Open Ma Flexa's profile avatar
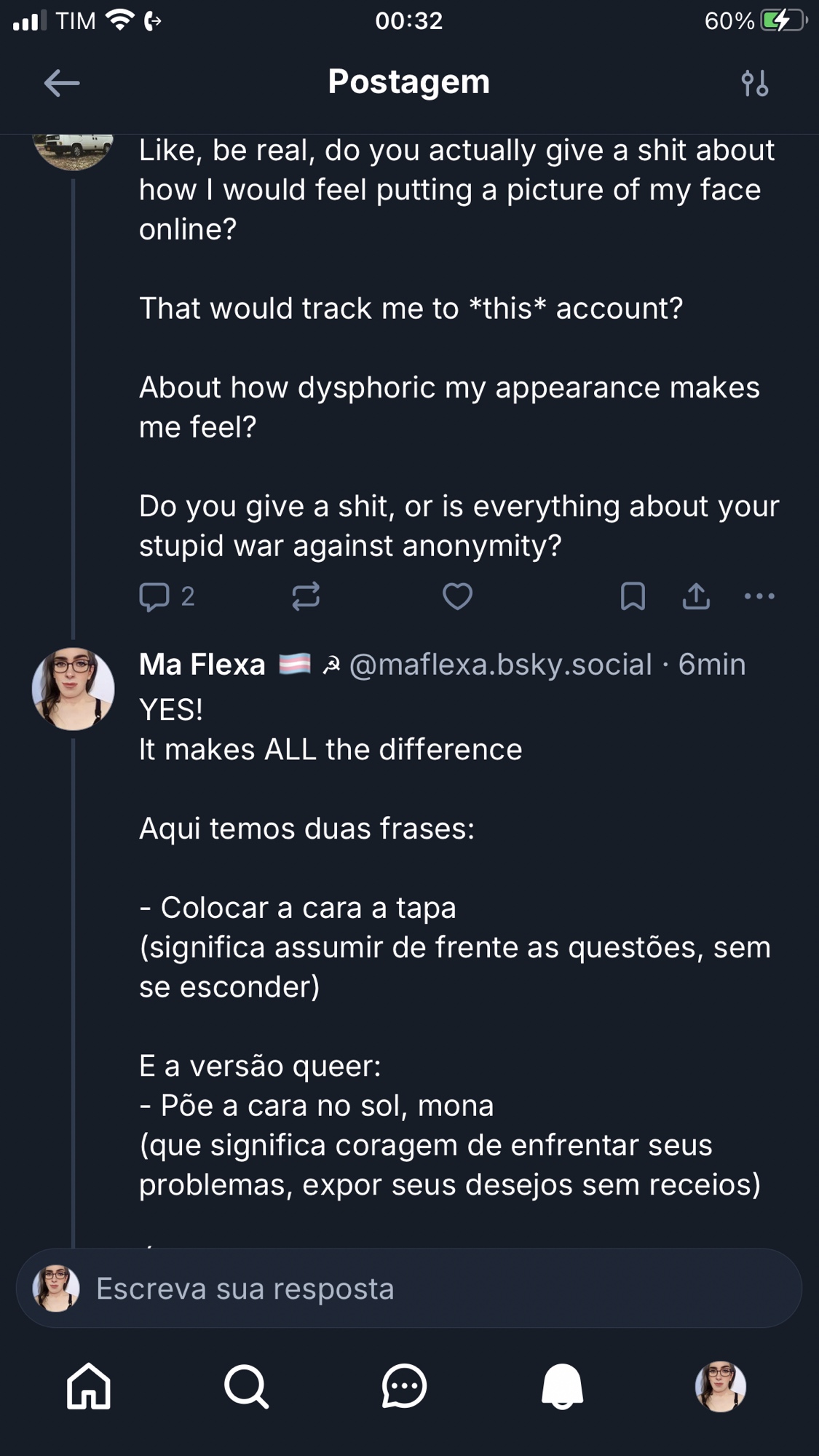This screenshot has width=819, height=1456. click(73, 689)
